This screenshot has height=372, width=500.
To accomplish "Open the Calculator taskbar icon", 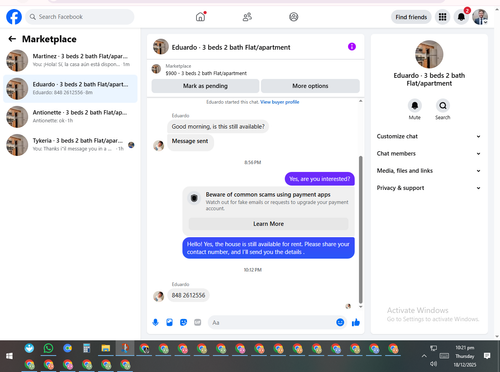I will click(x=87, y=349).
